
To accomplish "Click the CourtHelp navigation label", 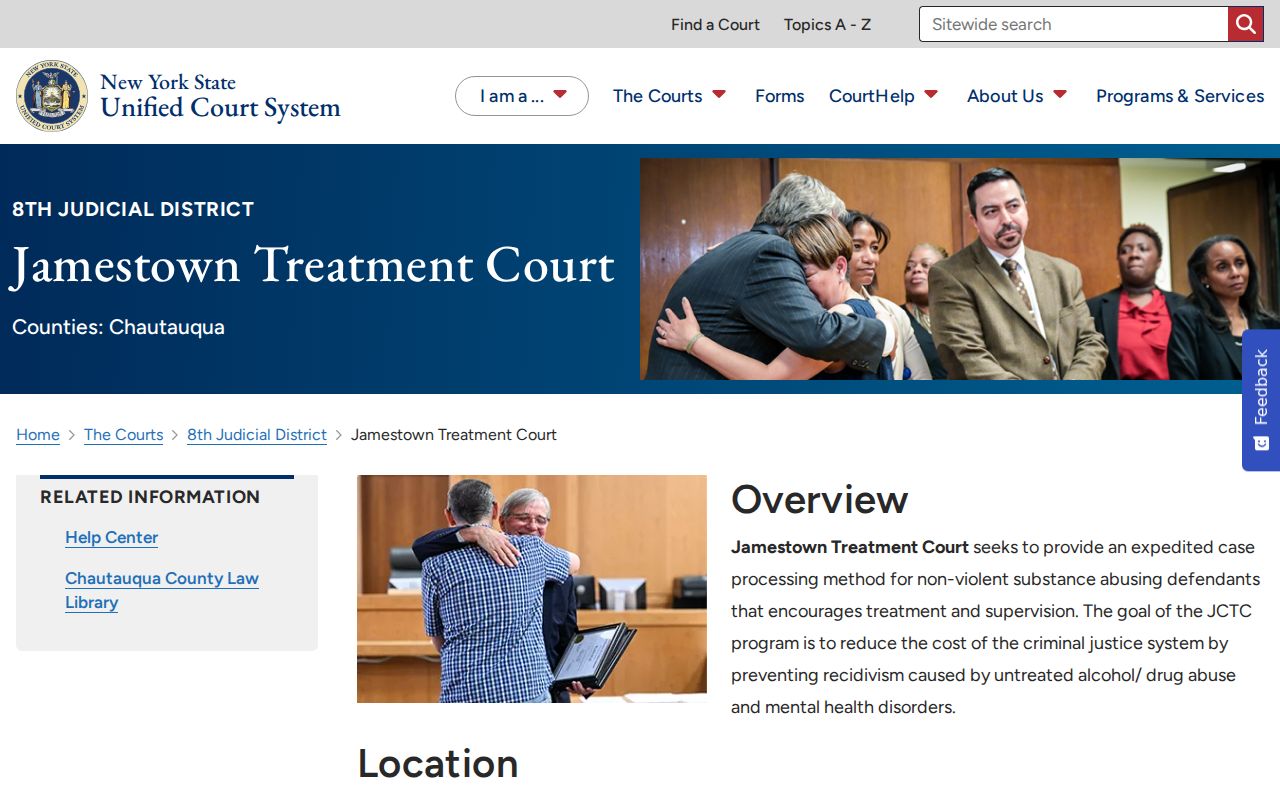I will 871,96.
